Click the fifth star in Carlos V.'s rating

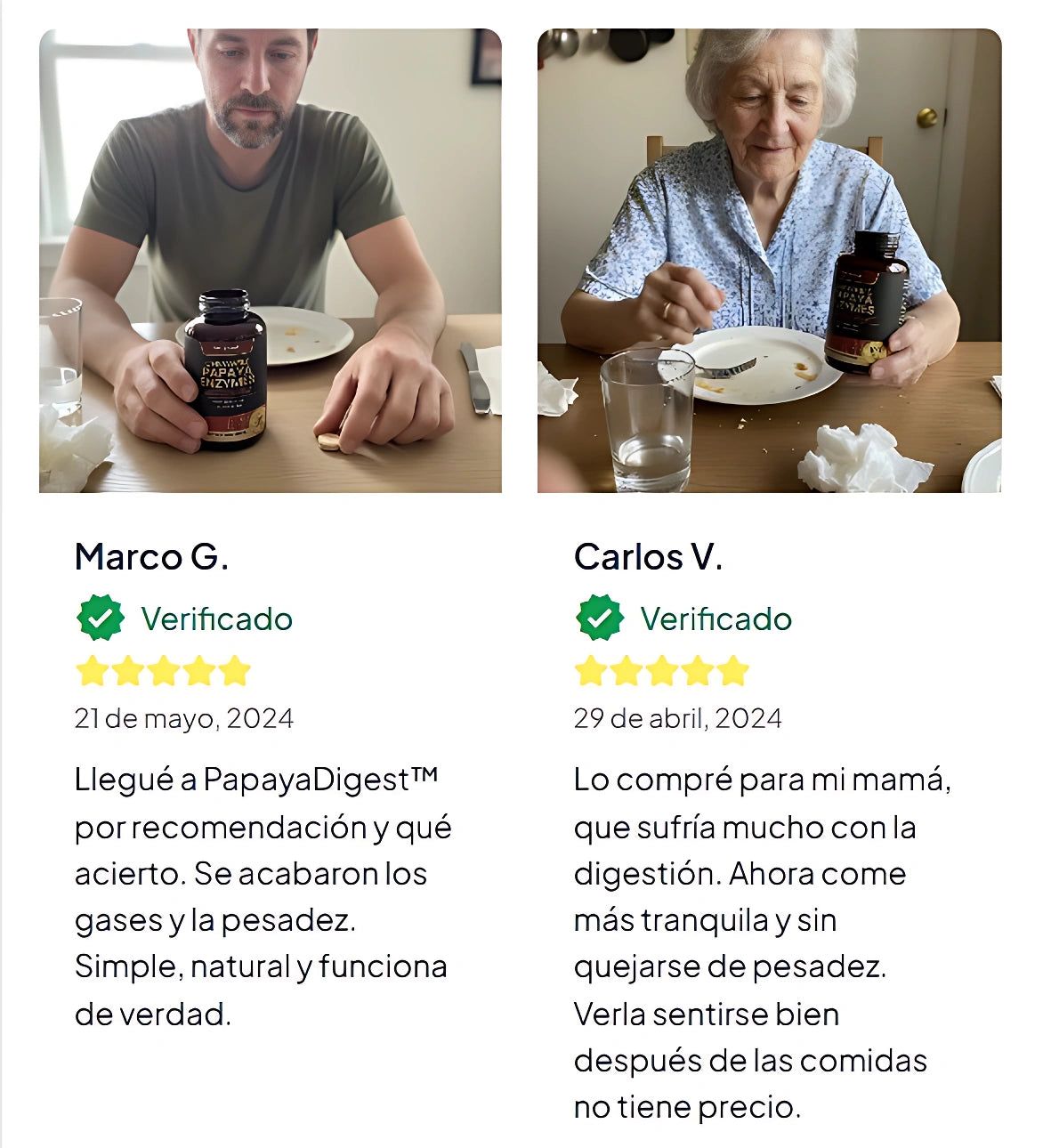pyautogui.click(x=733, y=671)
